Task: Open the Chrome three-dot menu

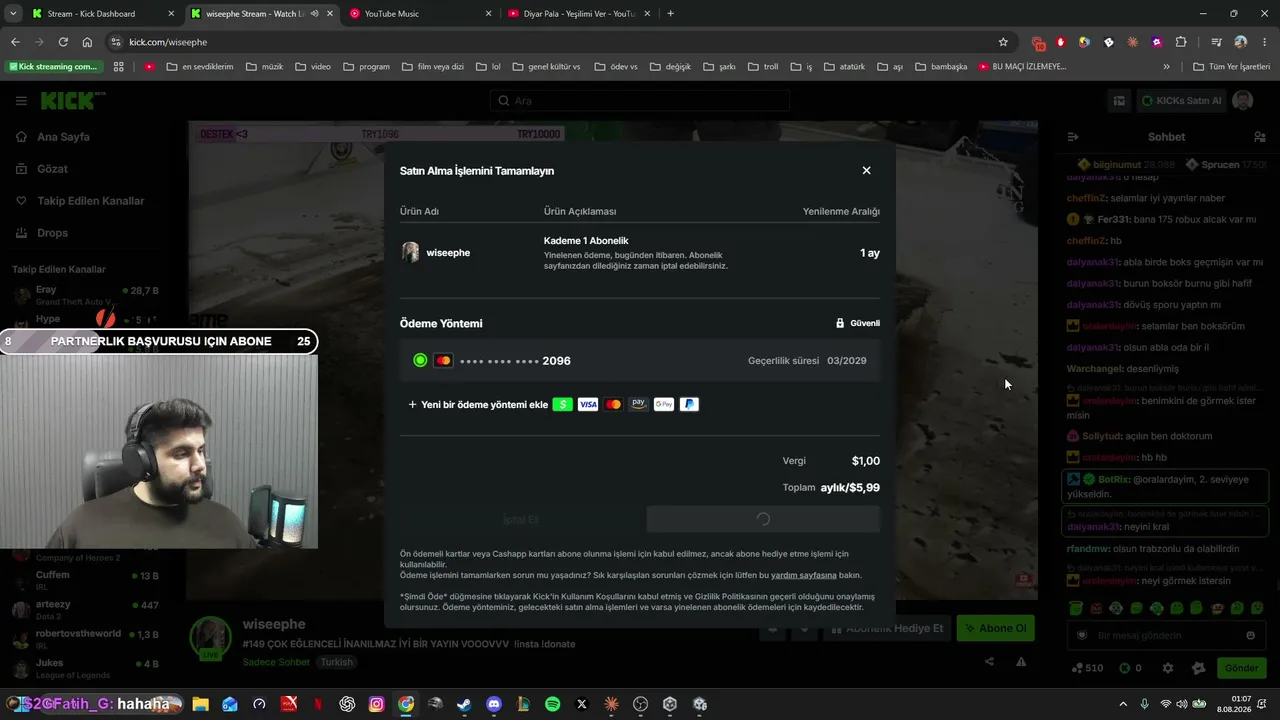Action: (1264, 42)
